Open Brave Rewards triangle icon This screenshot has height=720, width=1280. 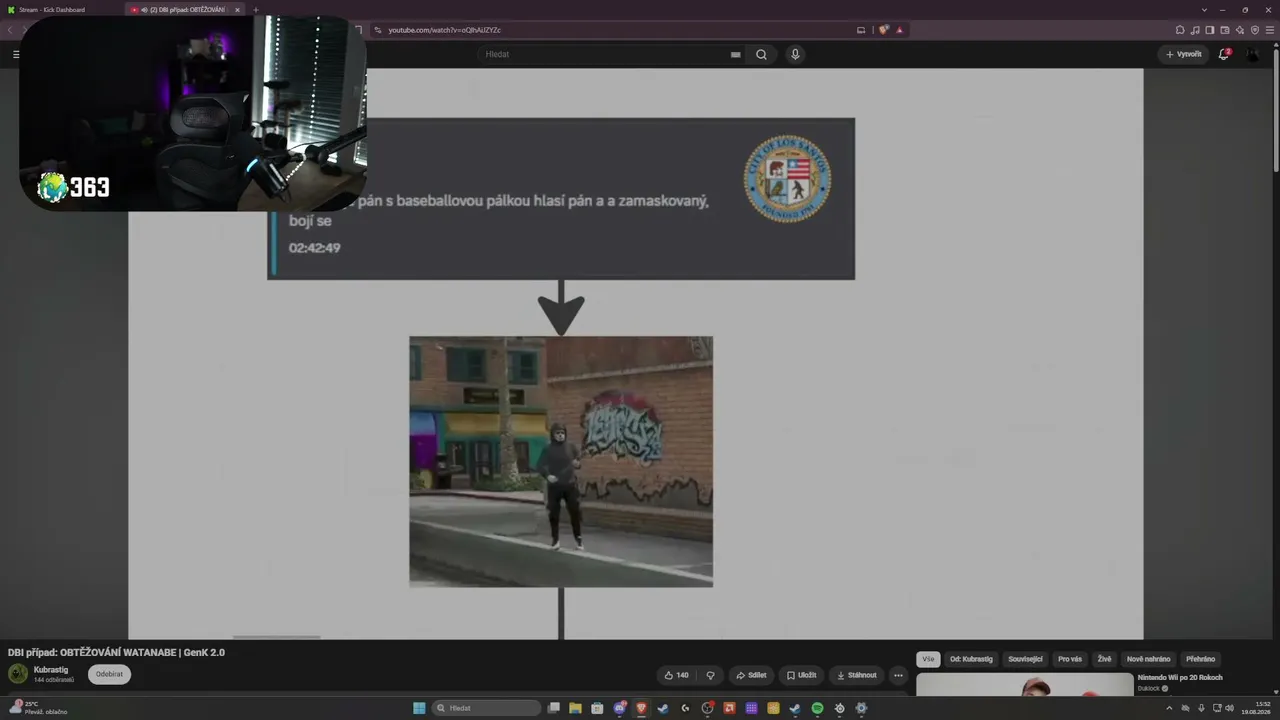click(899, 30)
